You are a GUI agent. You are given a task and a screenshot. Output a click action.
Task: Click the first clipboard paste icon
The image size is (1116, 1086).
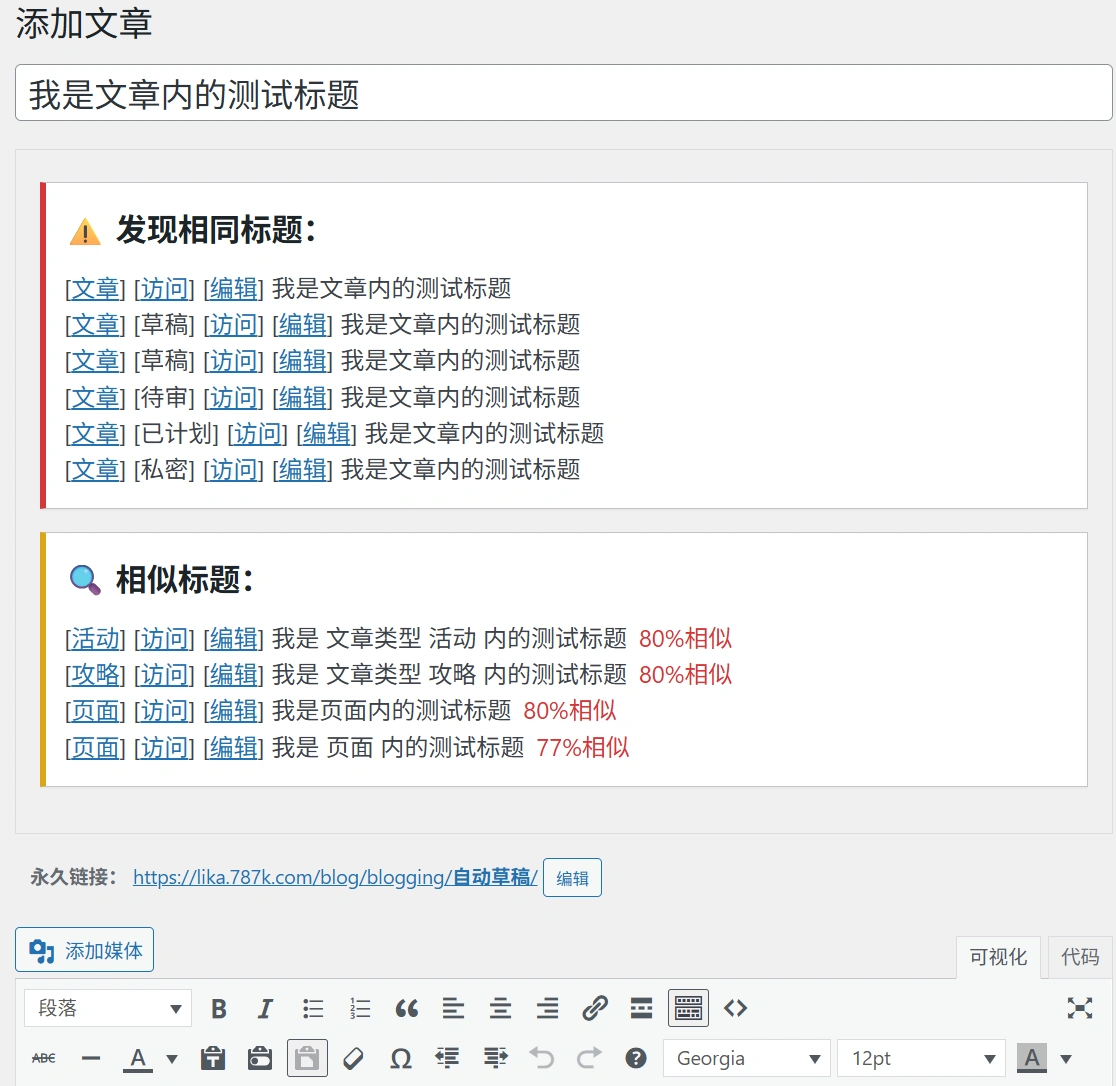coord(213,1058)
